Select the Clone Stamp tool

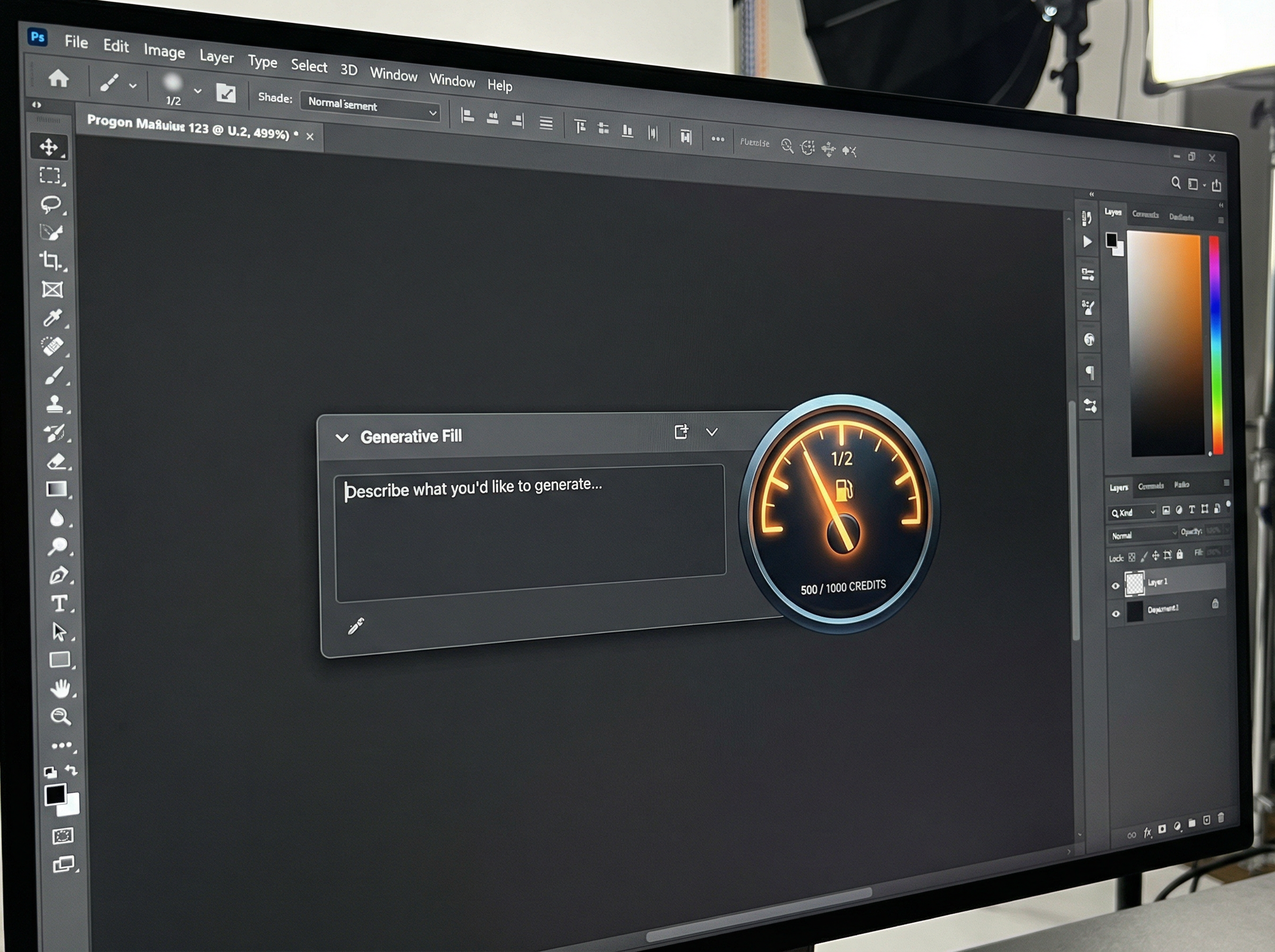(x=55, y=403)
